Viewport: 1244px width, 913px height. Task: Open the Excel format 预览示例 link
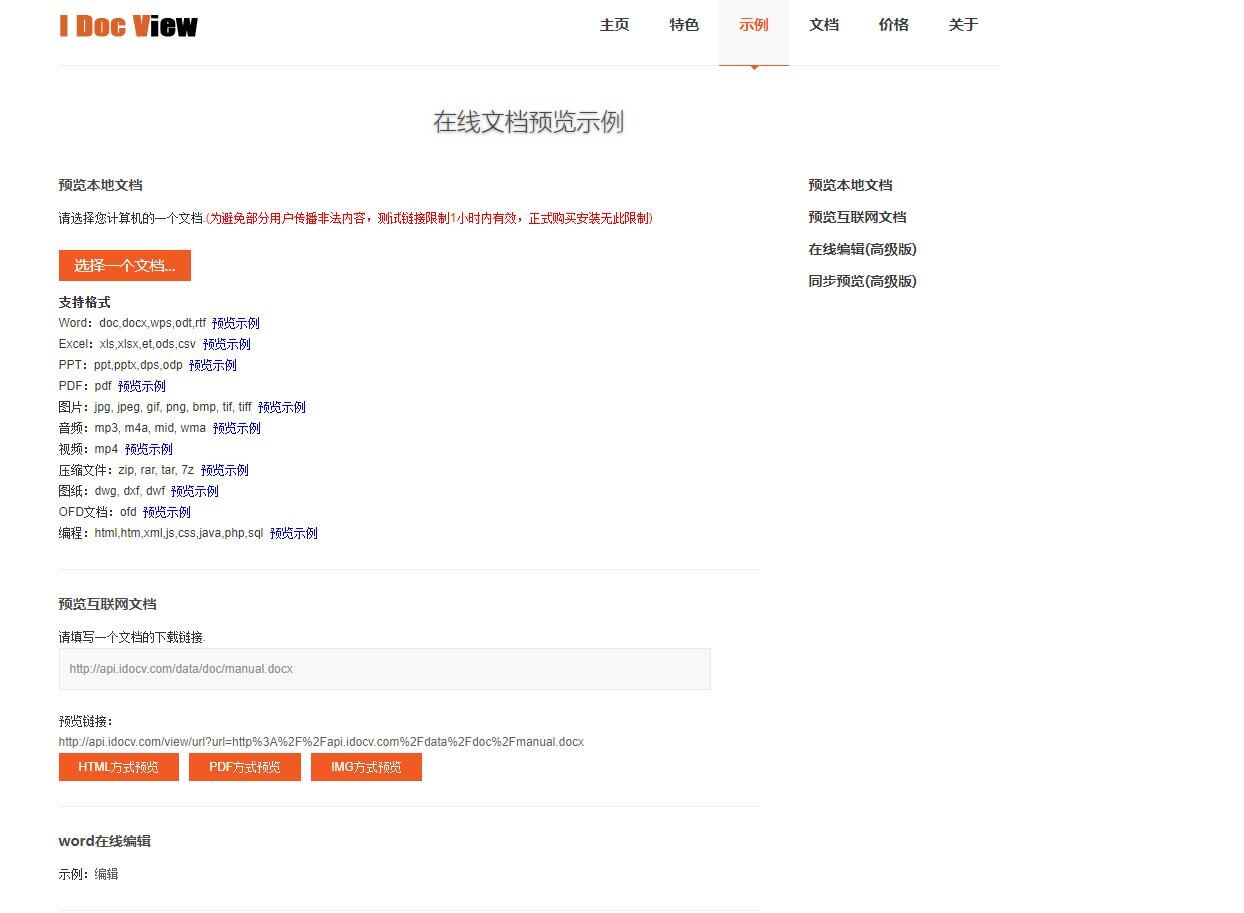pos(227,344)
